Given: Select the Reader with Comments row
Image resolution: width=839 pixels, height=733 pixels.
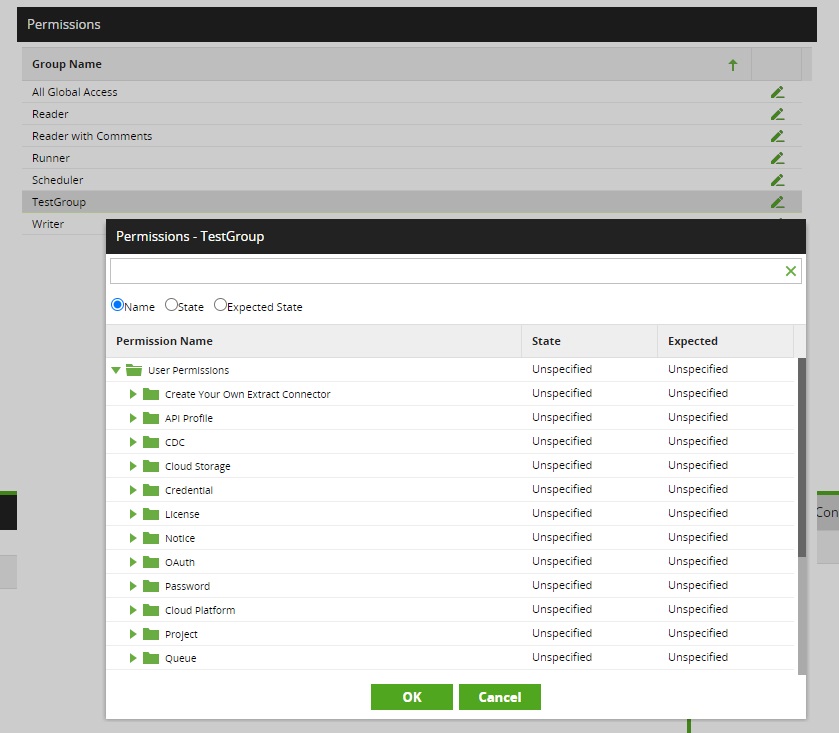Looking at the screenshot, I should (412, 136).
